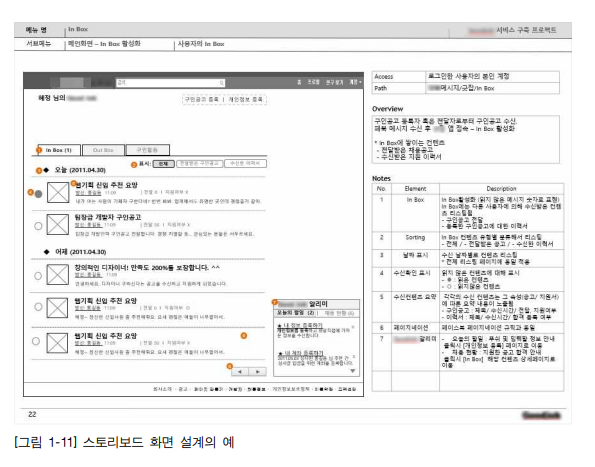The width and height of the screenshot is (595, 467).
Task: Select the In Box (1) tab
Action: tap(59, 150)
